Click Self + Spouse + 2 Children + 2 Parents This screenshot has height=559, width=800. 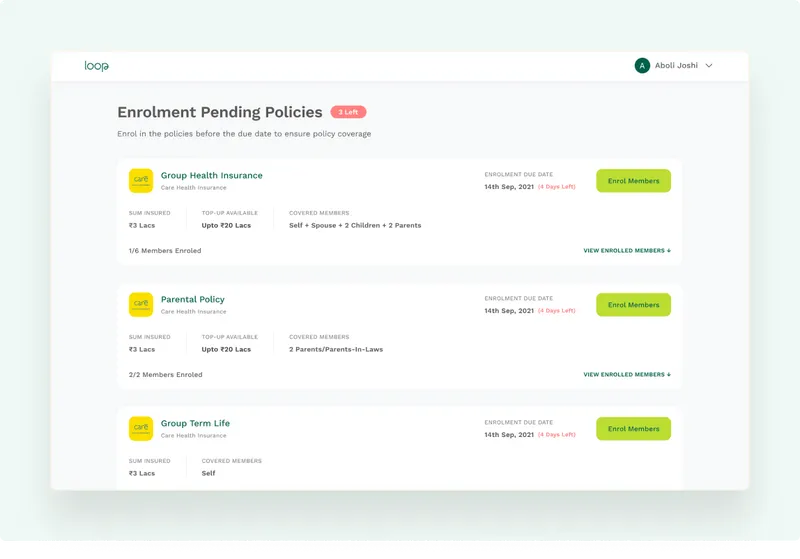pyautogui.click(x=355, y=225)
